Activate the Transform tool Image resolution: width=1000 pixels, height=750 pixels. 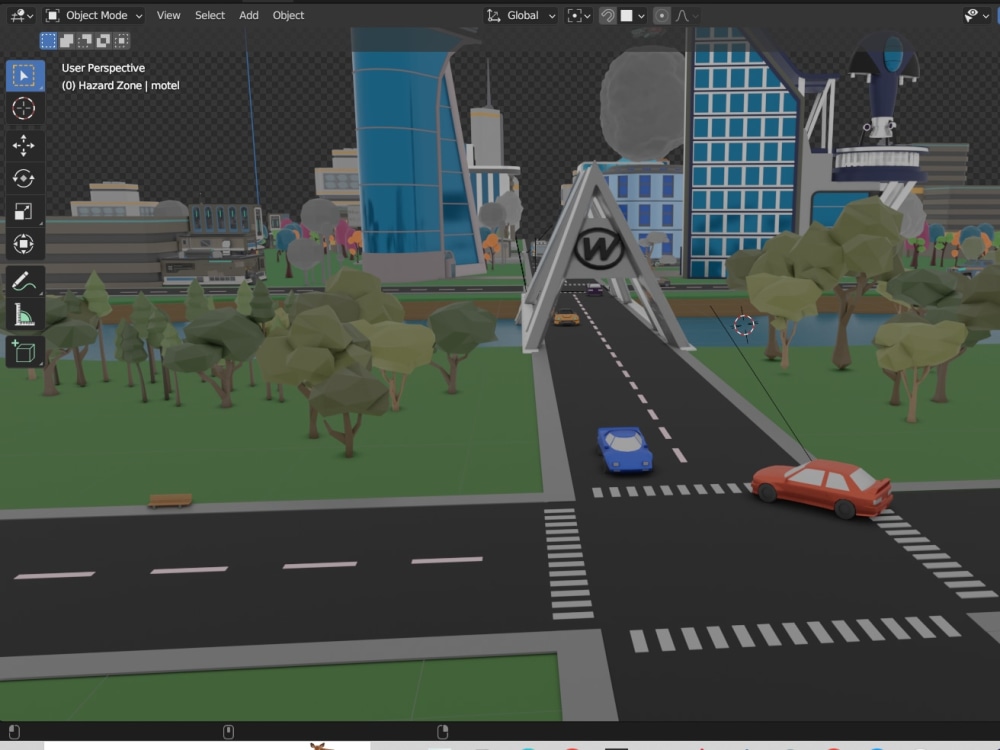24,244
